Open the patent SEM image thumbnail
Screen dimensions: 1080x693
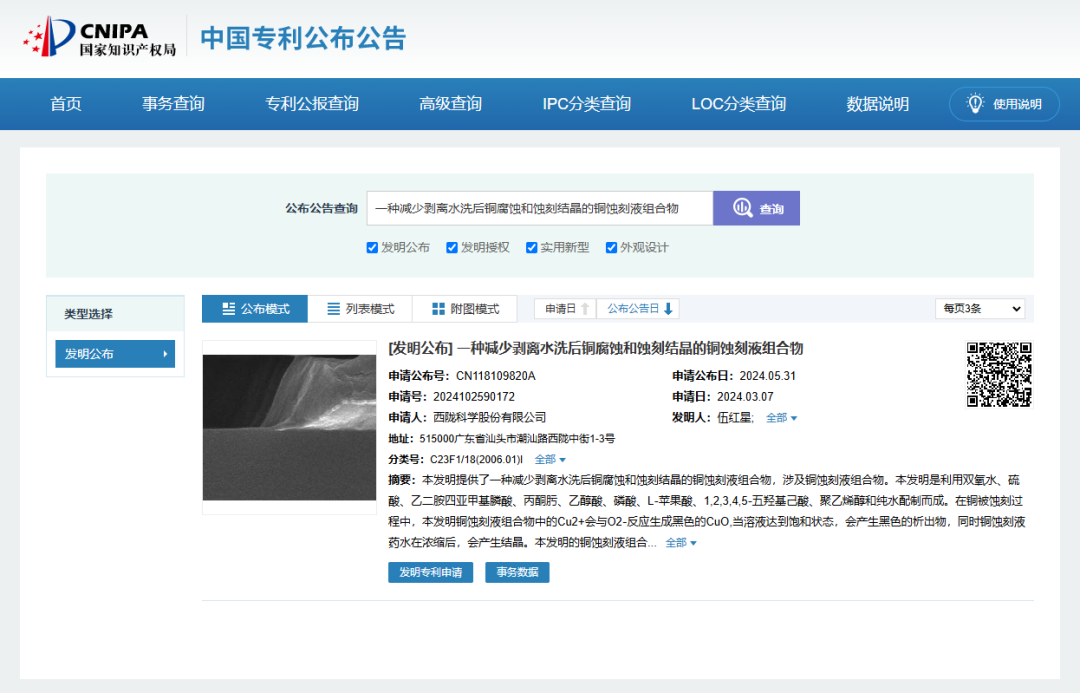coord(289,427)
